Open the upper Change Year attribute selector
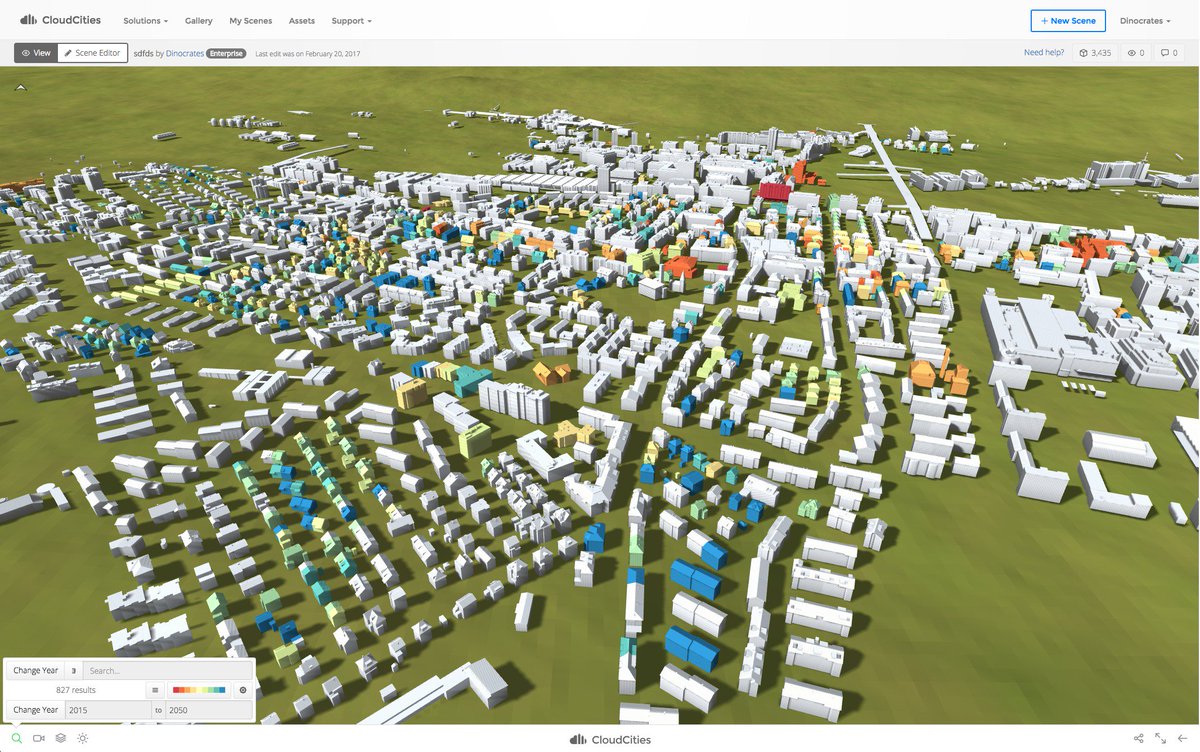 click(x=35, y=671)
